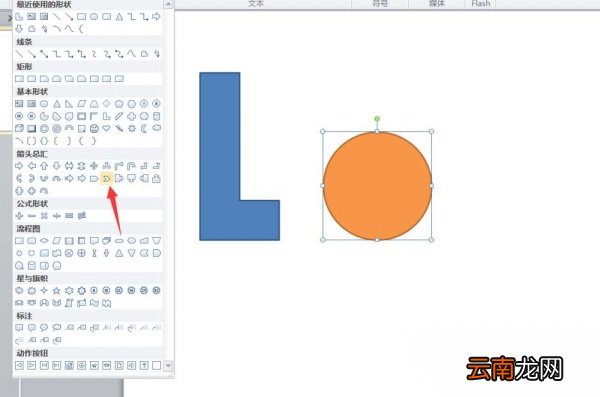This screenshot has width=600, height=397.
Task: Select the flowchart Or circle shape
Action: tap(82, 253)
